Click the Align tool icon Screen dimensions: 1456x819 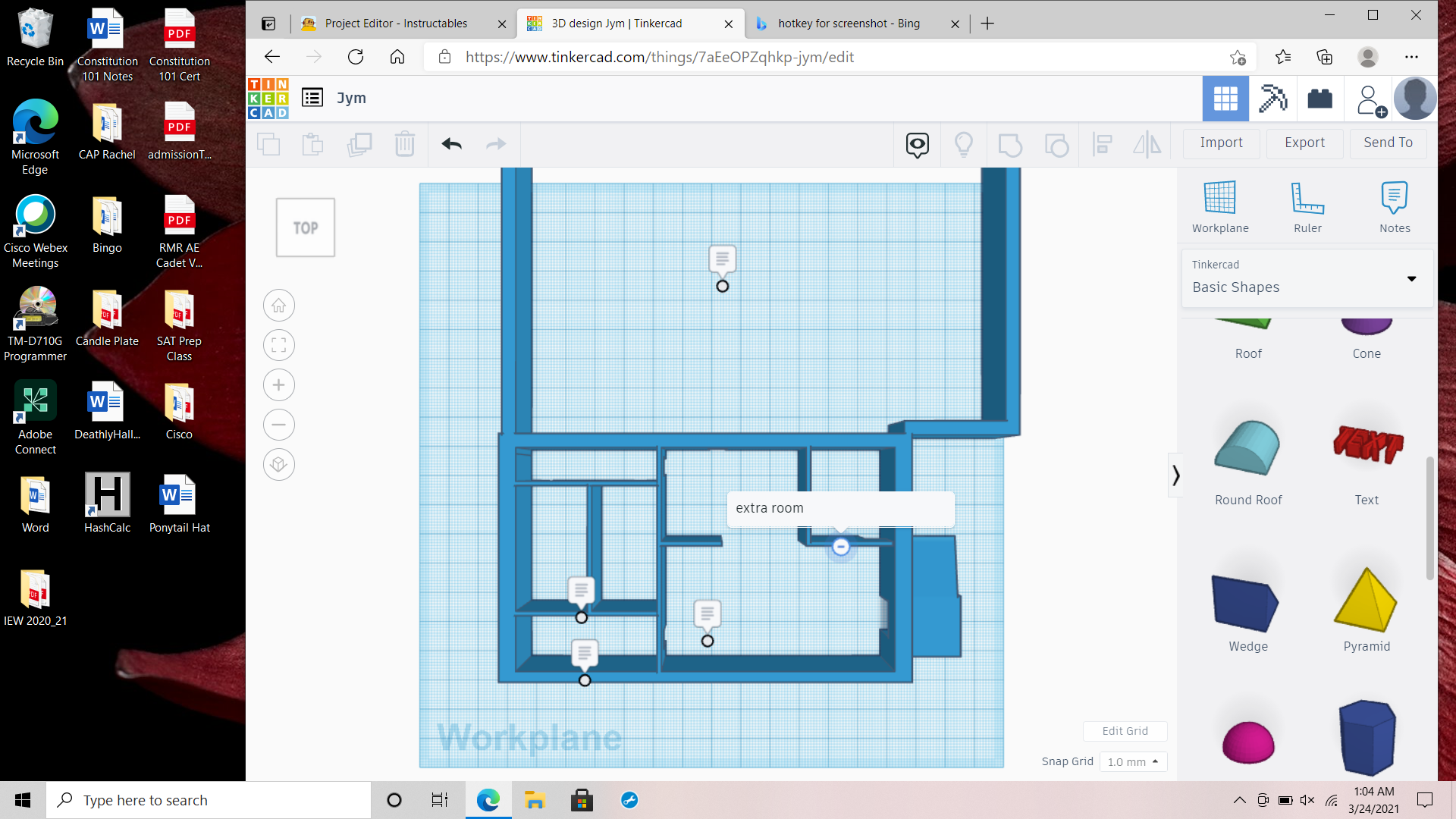click(x=1102, y=144)
